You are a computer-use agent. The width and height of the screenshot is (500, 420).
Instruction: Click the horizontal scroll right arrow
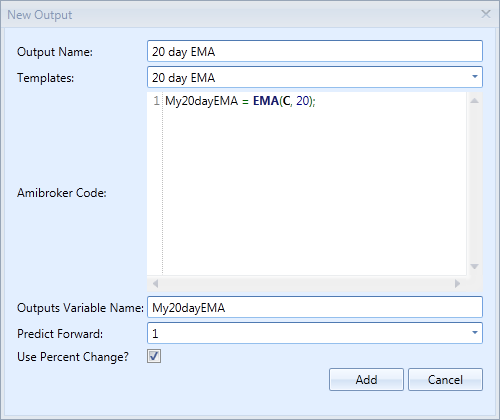pos(457,284)
